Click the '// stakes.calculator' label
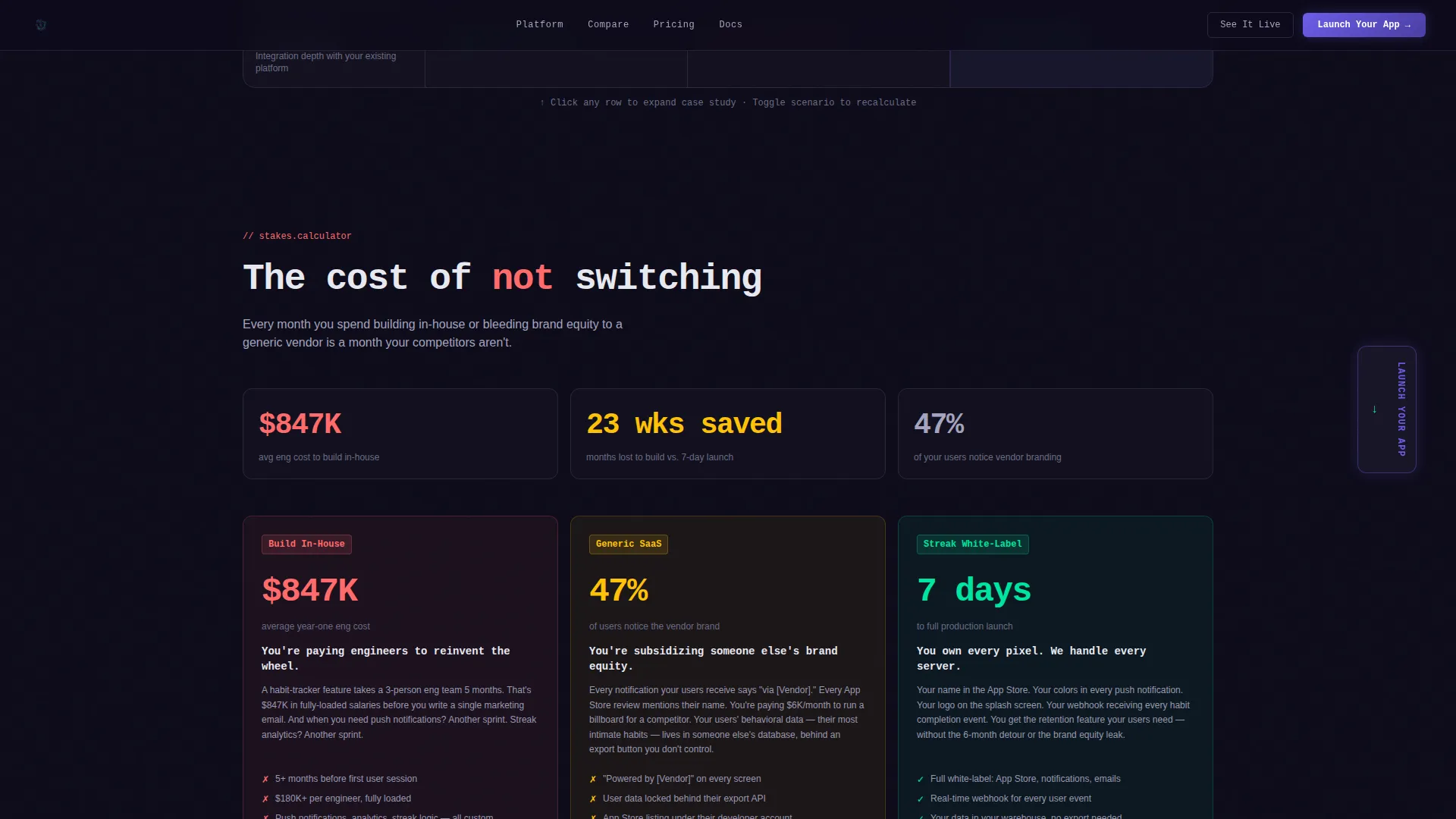 (x=297, y=236)
